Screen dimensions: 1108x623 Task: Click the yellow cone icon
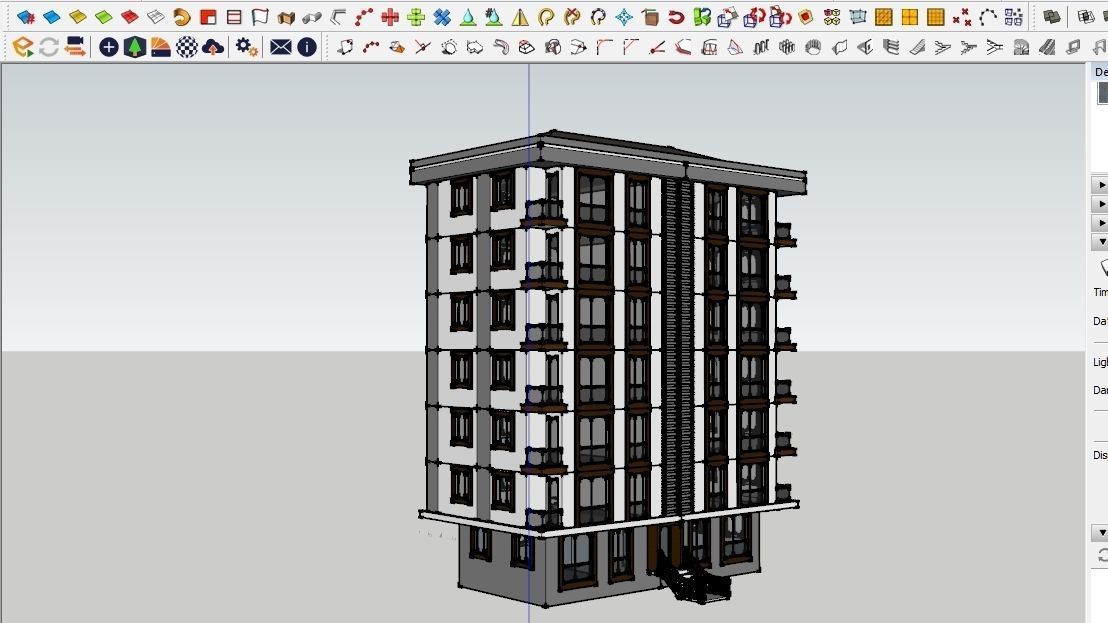tap(520, 16)
